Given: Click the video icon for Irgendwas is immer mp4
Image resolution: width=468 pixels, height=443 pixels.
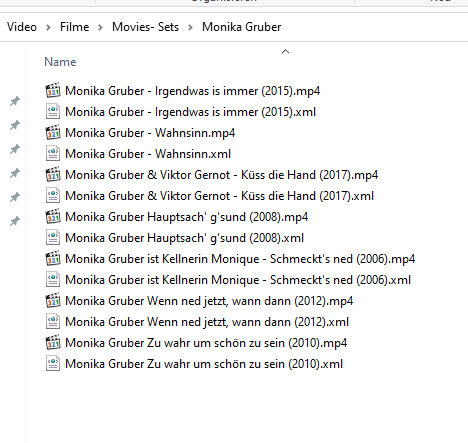Looking at the screenshot, I should [53, 90].
